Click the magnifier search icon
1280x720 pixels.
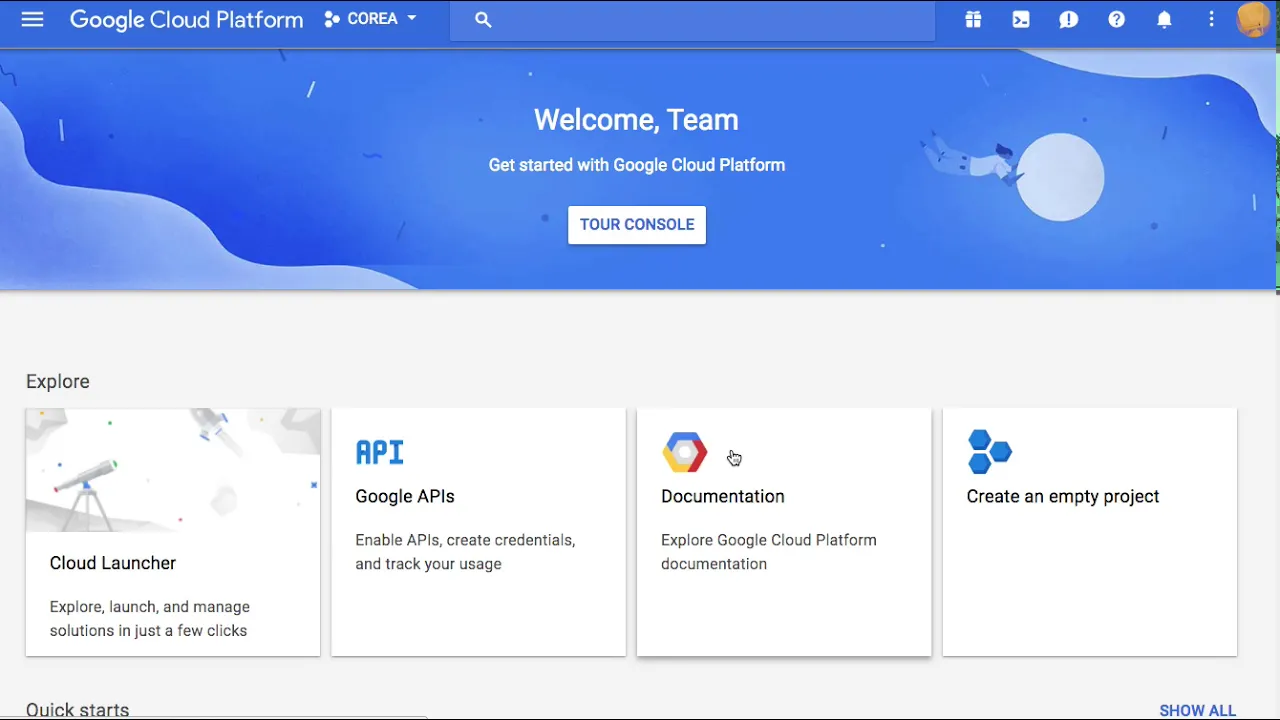483,19
